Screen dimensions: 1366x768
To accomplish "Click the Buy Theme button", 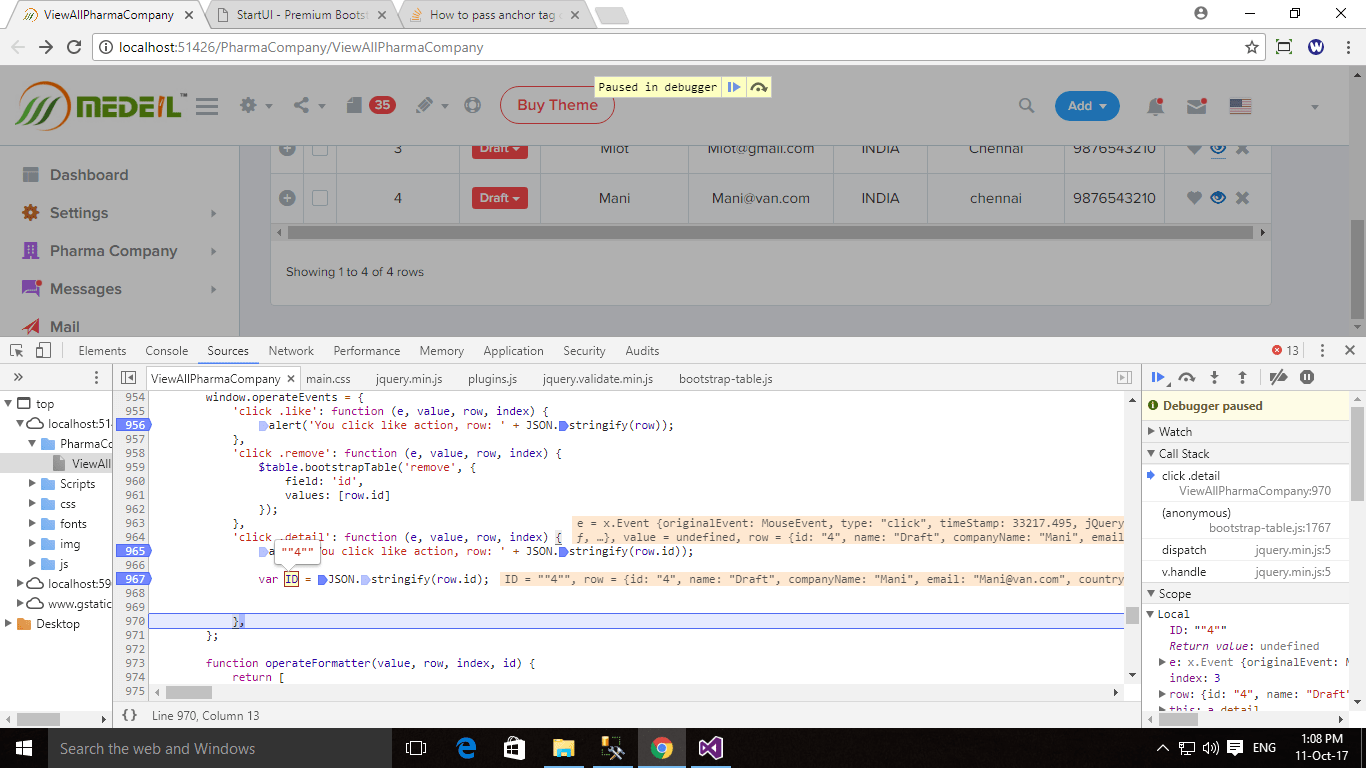I will [557, 106].
